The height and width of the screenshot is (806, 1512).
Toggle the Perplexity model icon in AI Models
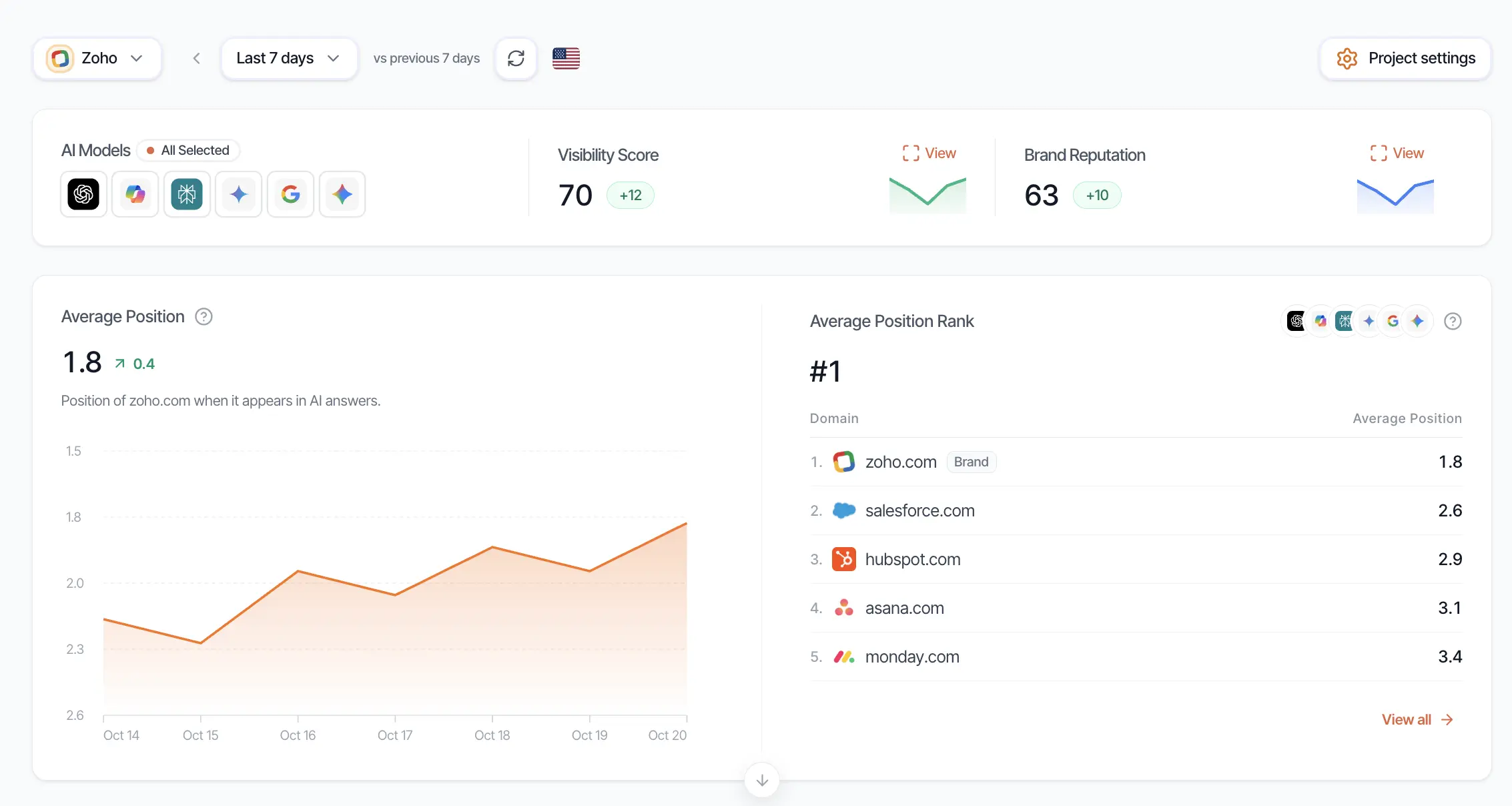187,194
